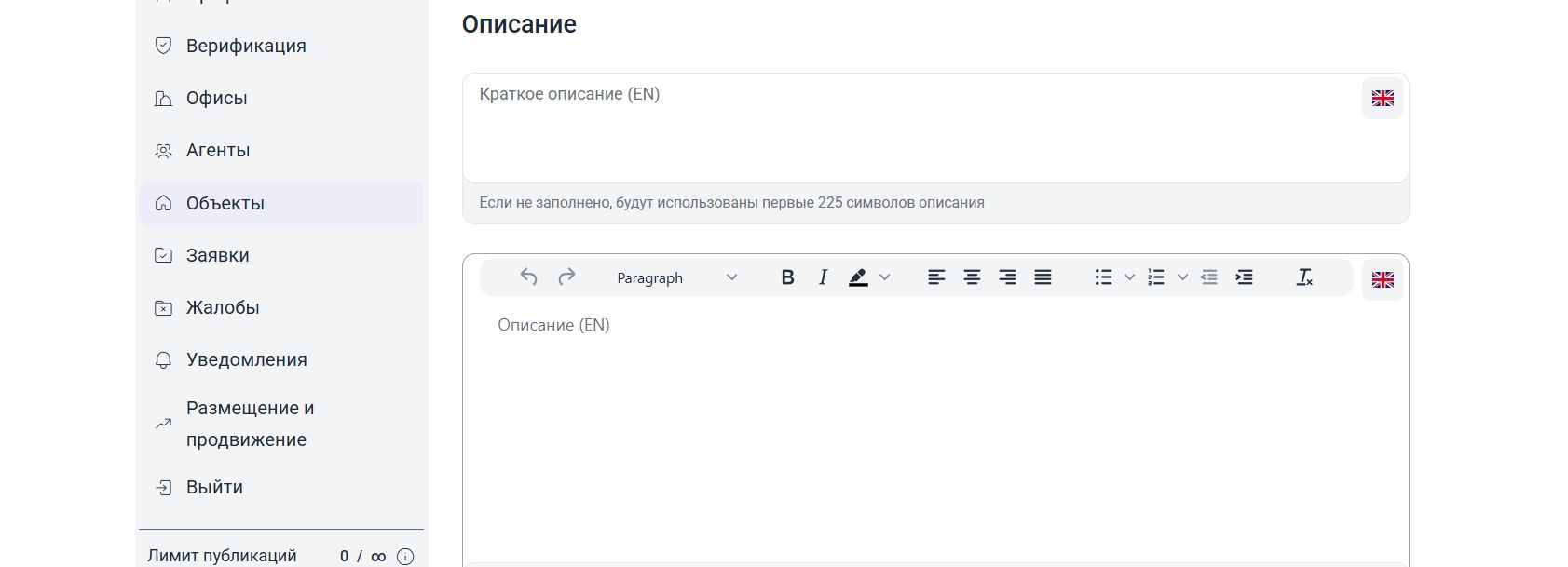
Task: Click the undo arrow in editor toolbar
Action: (528, 277)
